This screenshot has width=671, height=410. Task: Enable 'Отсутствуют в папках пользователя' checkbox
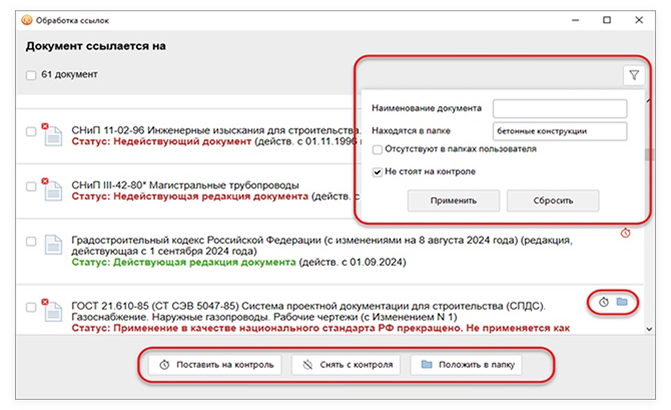click(x=376, y=150)
